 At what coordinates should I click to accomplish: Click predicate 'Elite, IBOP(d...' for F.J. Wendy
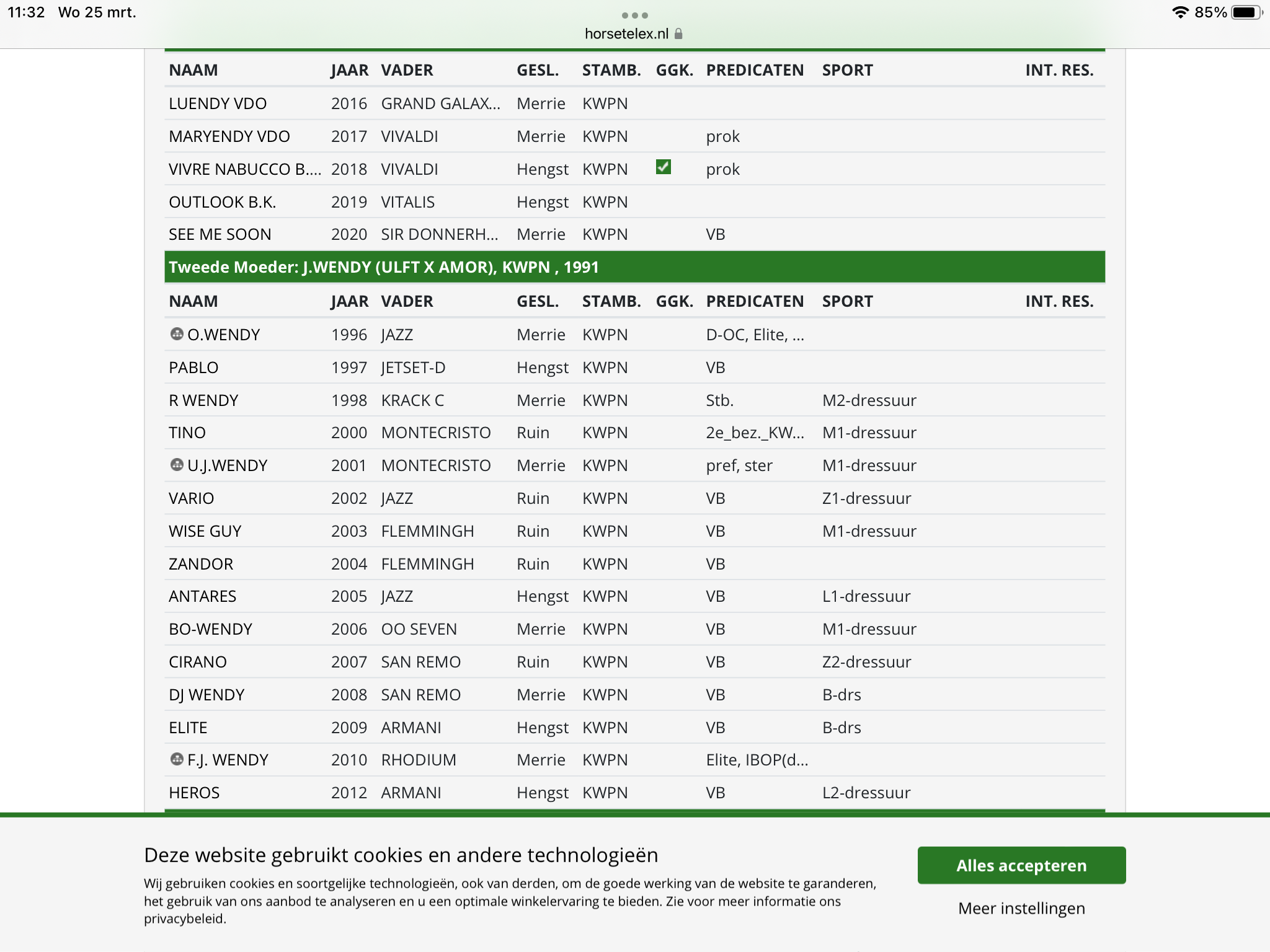(x=757, y=760)
